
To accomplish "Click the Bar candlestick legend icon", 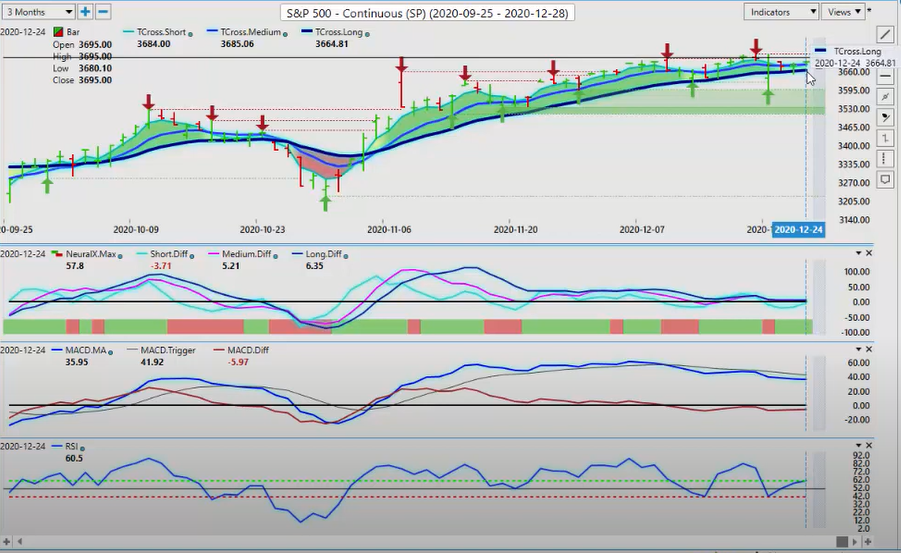I will pyautogui.click(x=58, y=32).
